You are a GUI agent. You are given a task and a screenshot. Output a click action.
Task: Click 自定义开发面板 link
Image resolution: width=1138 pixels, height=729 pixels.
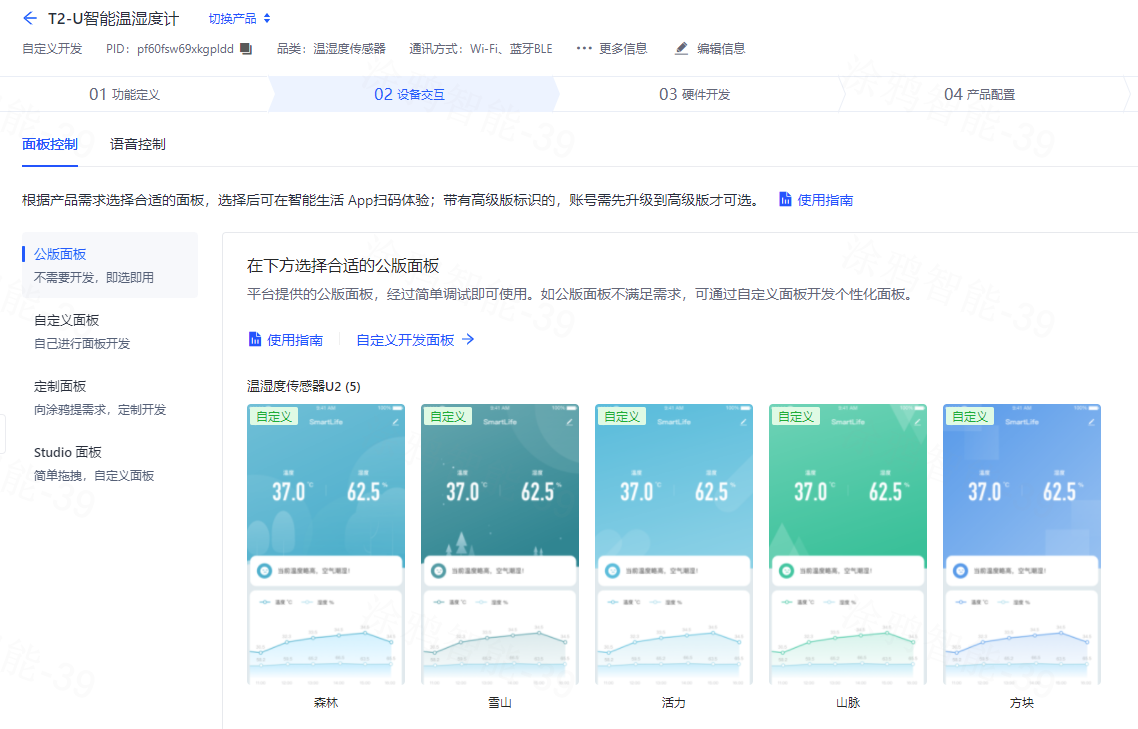tap(405, 340)
